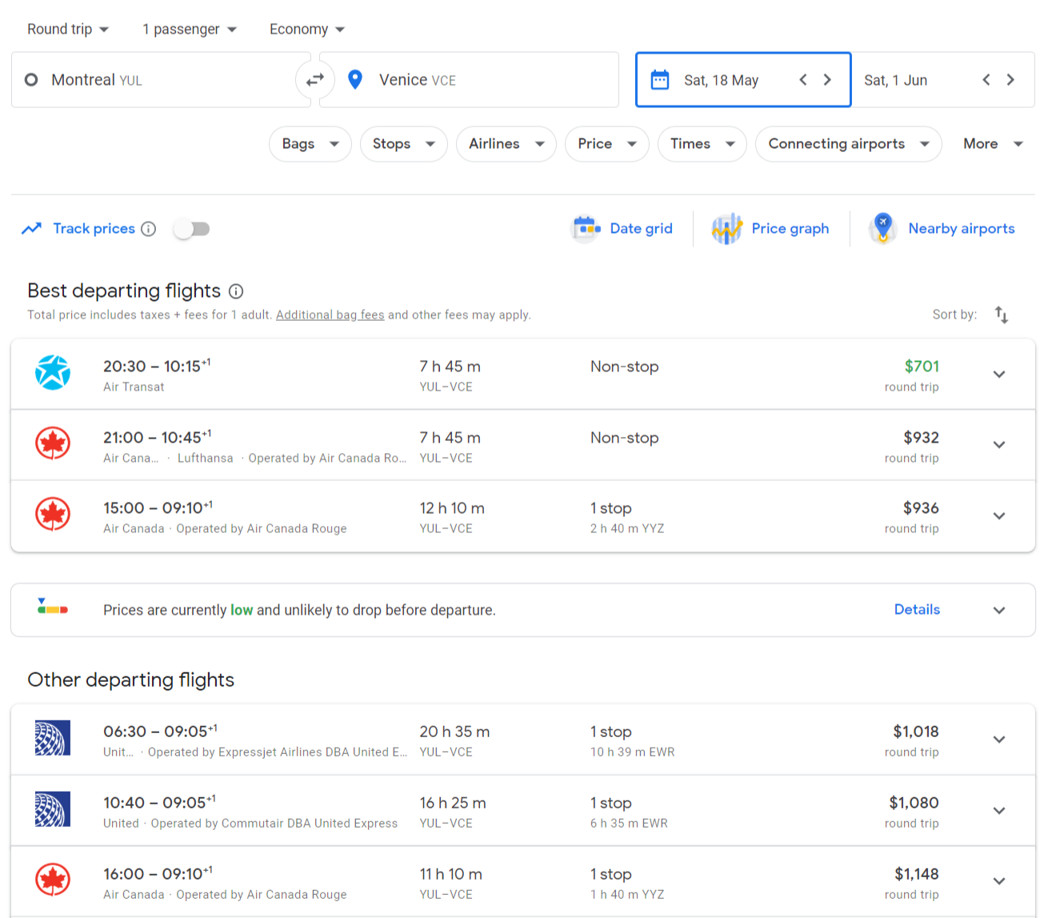
Task: Click the destination location pin icon
Action: pos(355,79)
